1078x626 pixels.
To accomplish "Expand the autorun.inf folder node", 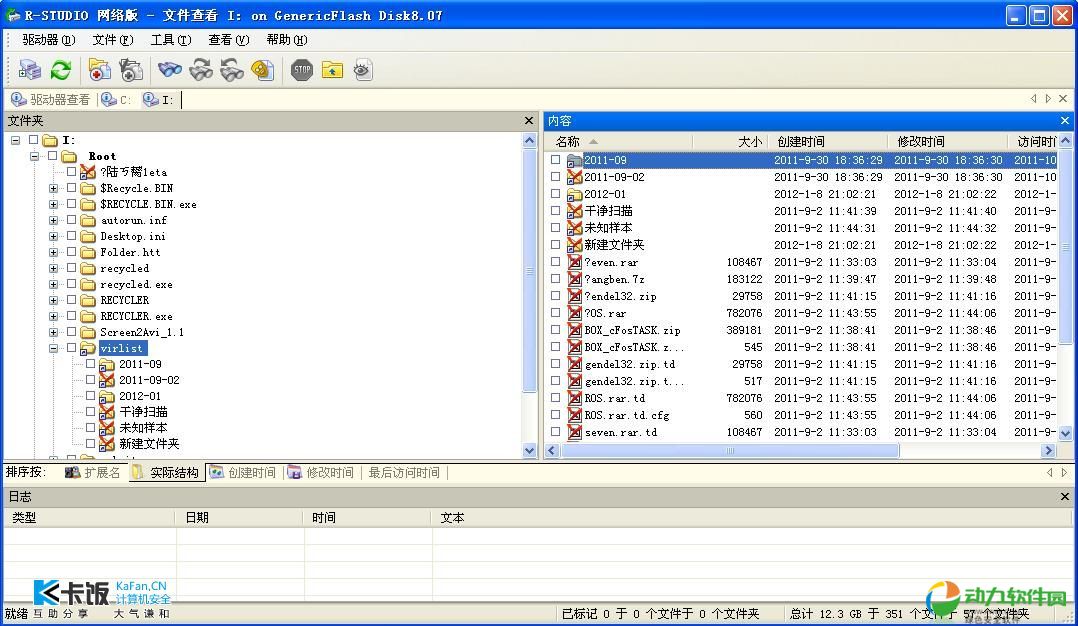I will (53, 221).
